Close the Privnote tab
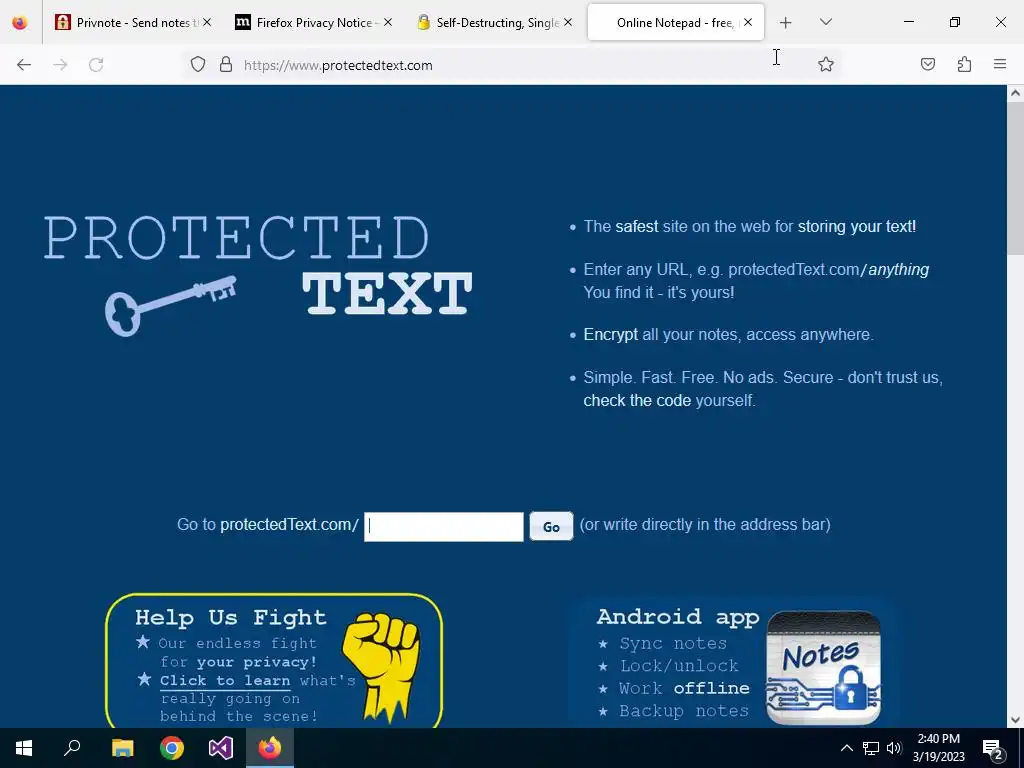1024x768 pixels. click(x=207, y=22)
